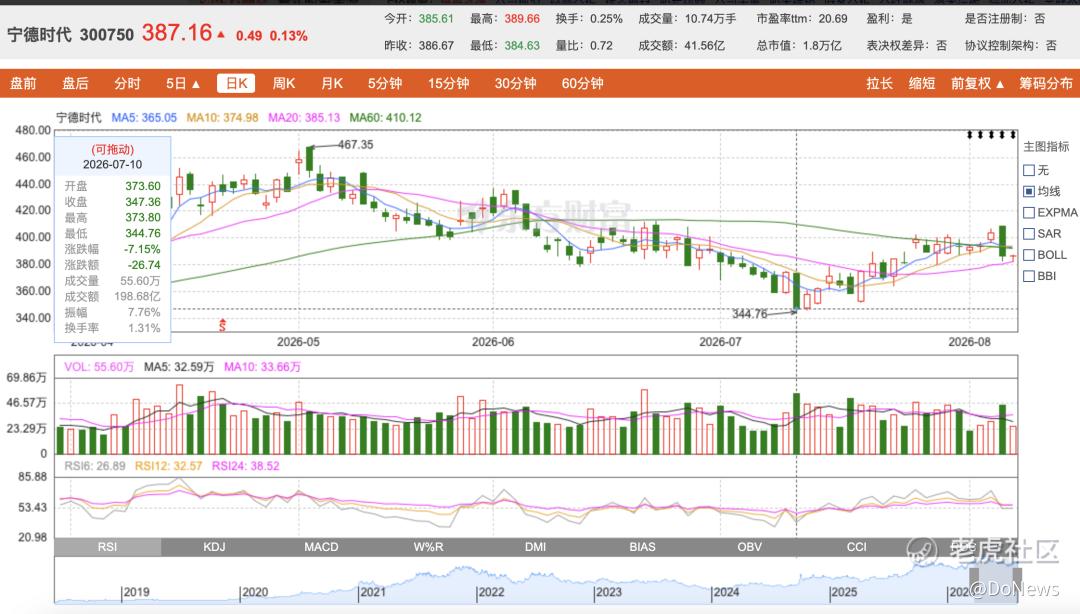This screenshot has width=1080, height=614.
Task: Expand the 5日 dropdown arrow
Action: (x=196, y=84)
